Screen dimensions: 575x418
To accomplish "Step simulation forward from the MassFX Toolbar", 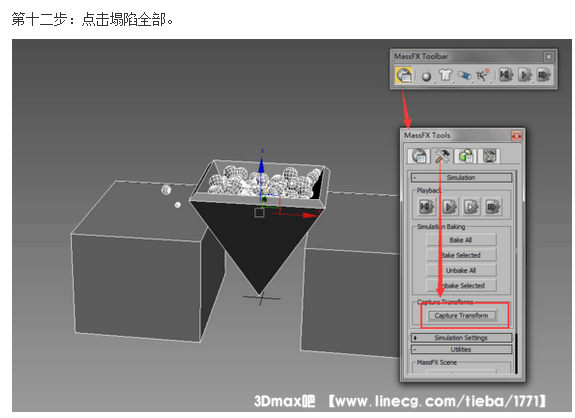I will (543, 75).
